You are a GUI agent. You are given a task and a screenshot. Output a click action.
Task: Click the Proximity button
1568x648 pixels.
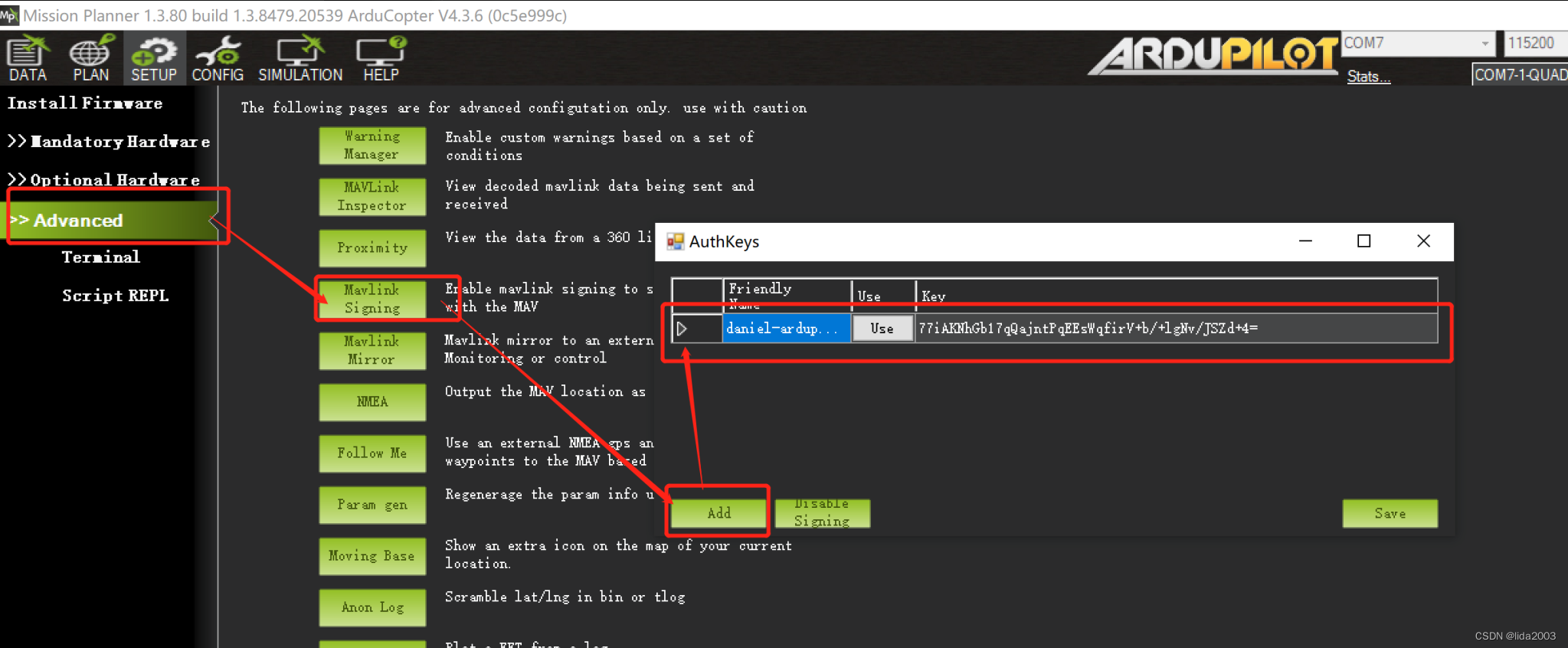372,248
